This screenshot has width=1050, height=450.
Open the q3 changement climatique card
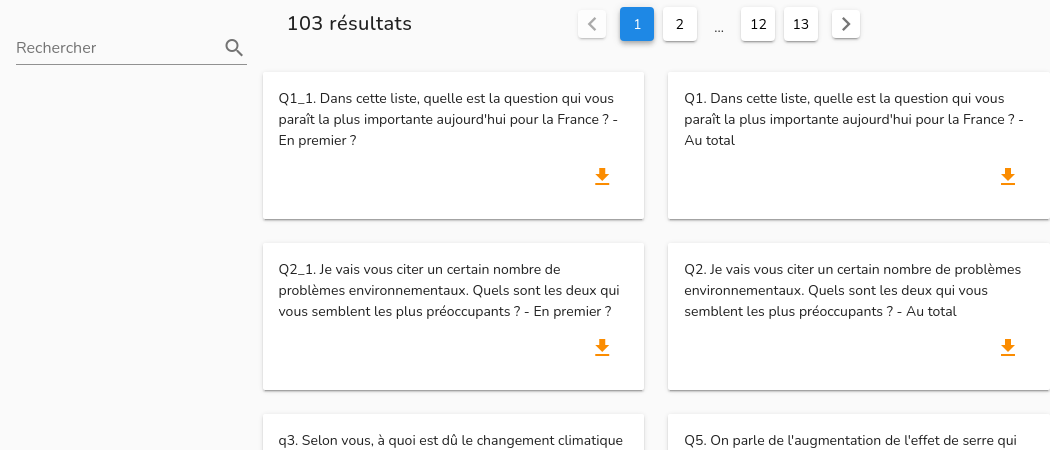tap(453, 433)
